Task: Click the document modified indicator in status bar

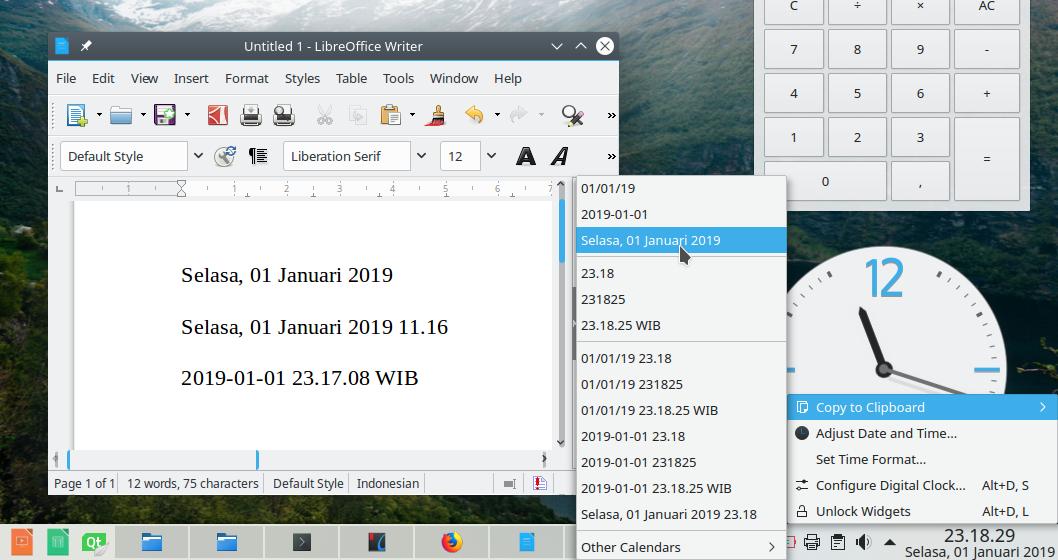Action: [540, 483]
